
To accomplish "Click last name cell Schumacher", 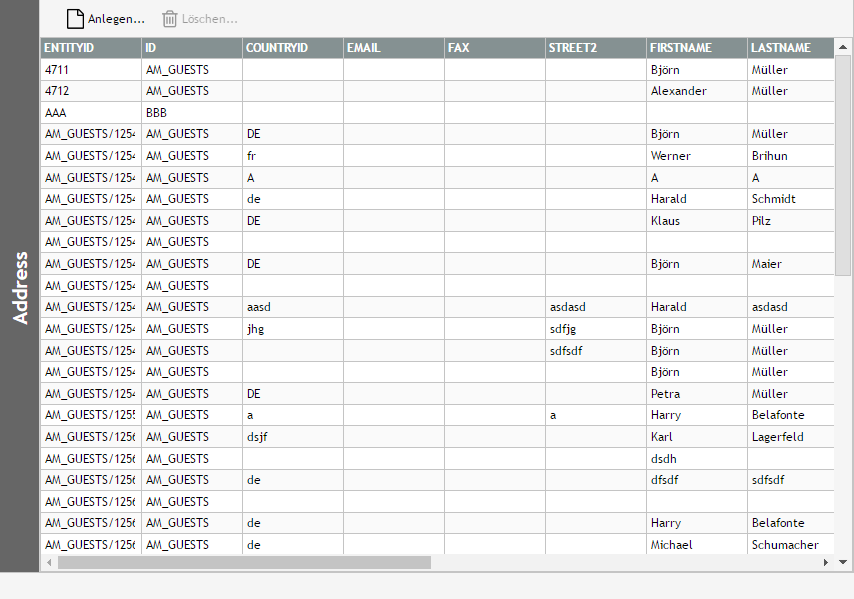I will 790,545.
